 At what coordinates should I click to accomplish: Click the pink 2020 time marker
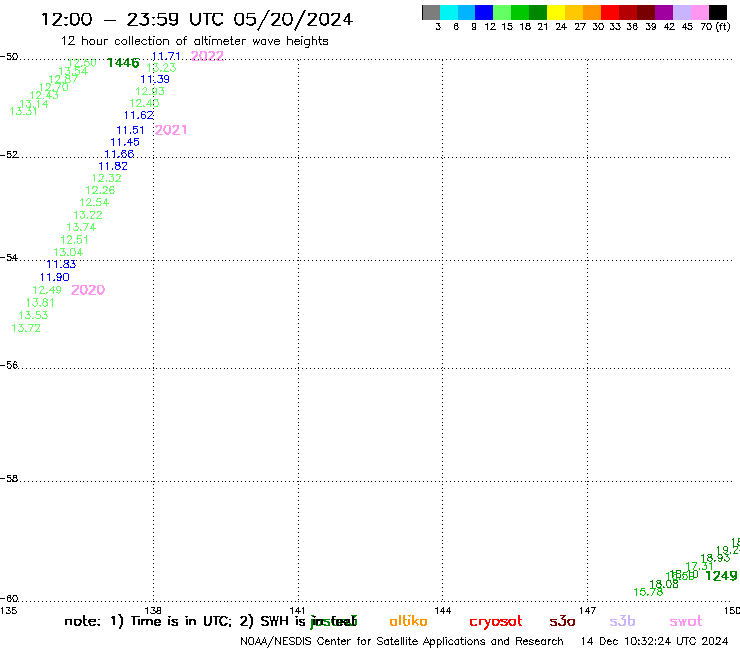88,290
